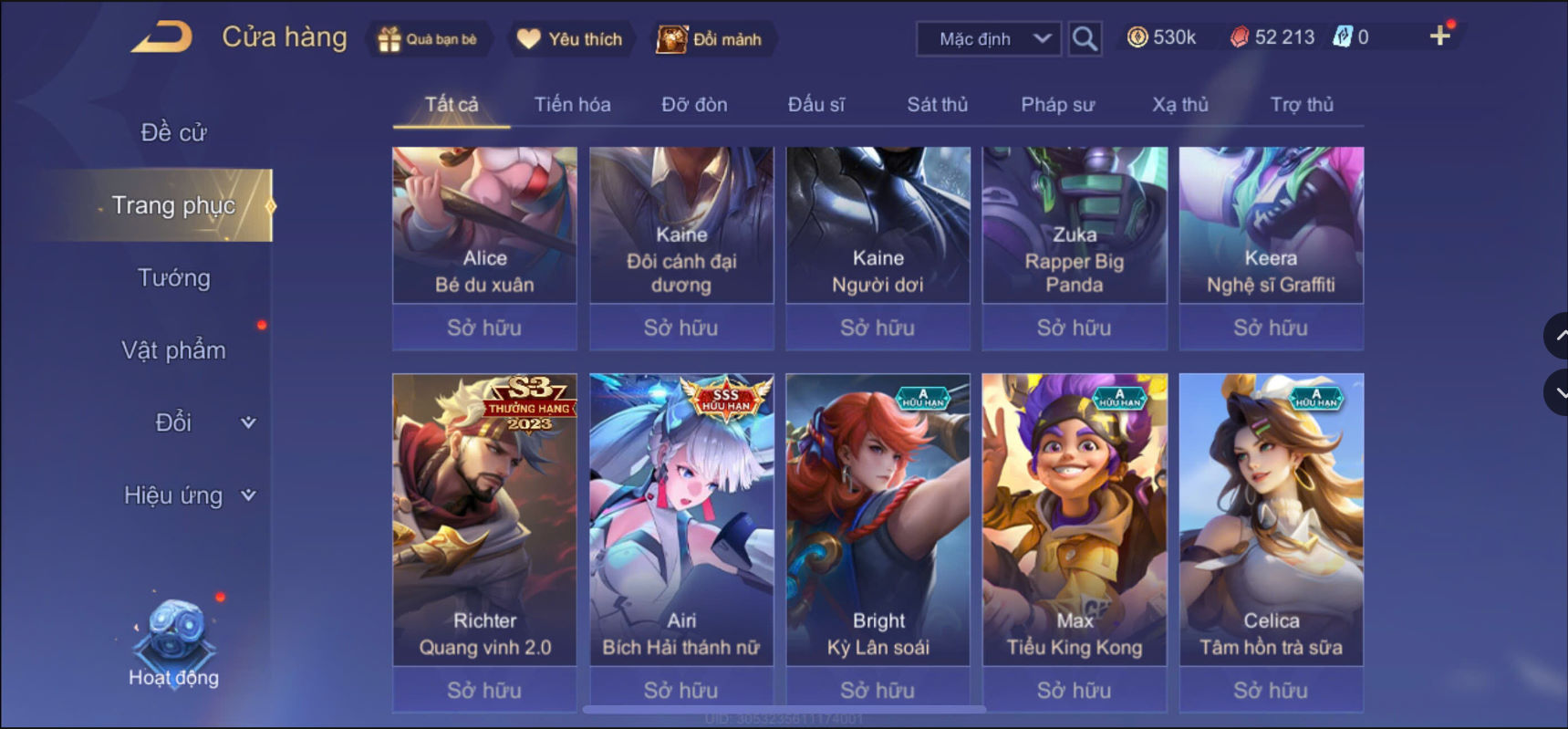Go back using the golden return arrow
Screen dimensions: 1568x729
tap(162, 37)
